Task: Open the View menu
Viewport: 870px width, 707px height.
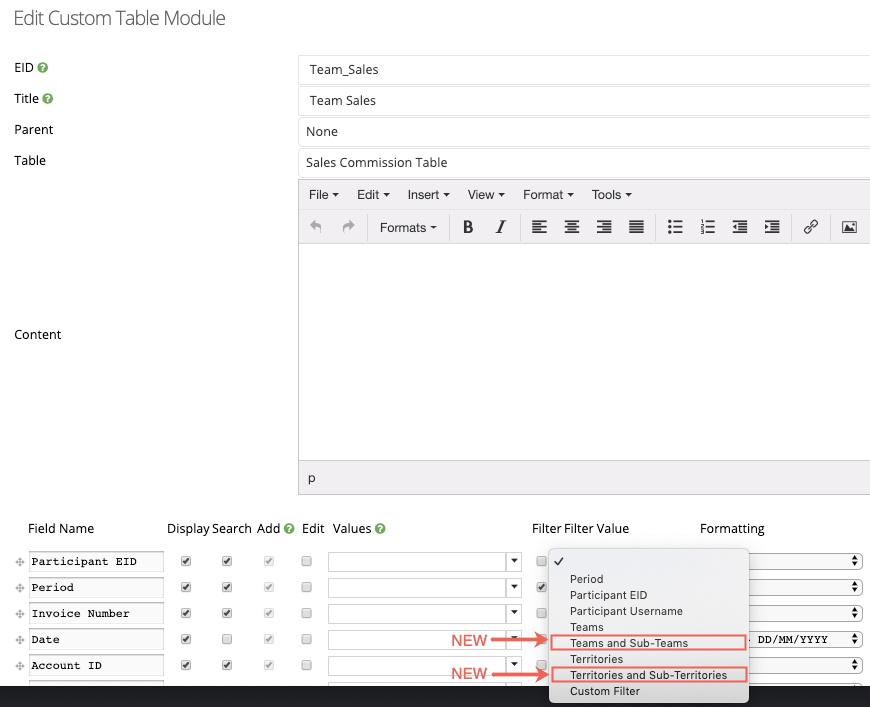Action: (x=486, y=195)
